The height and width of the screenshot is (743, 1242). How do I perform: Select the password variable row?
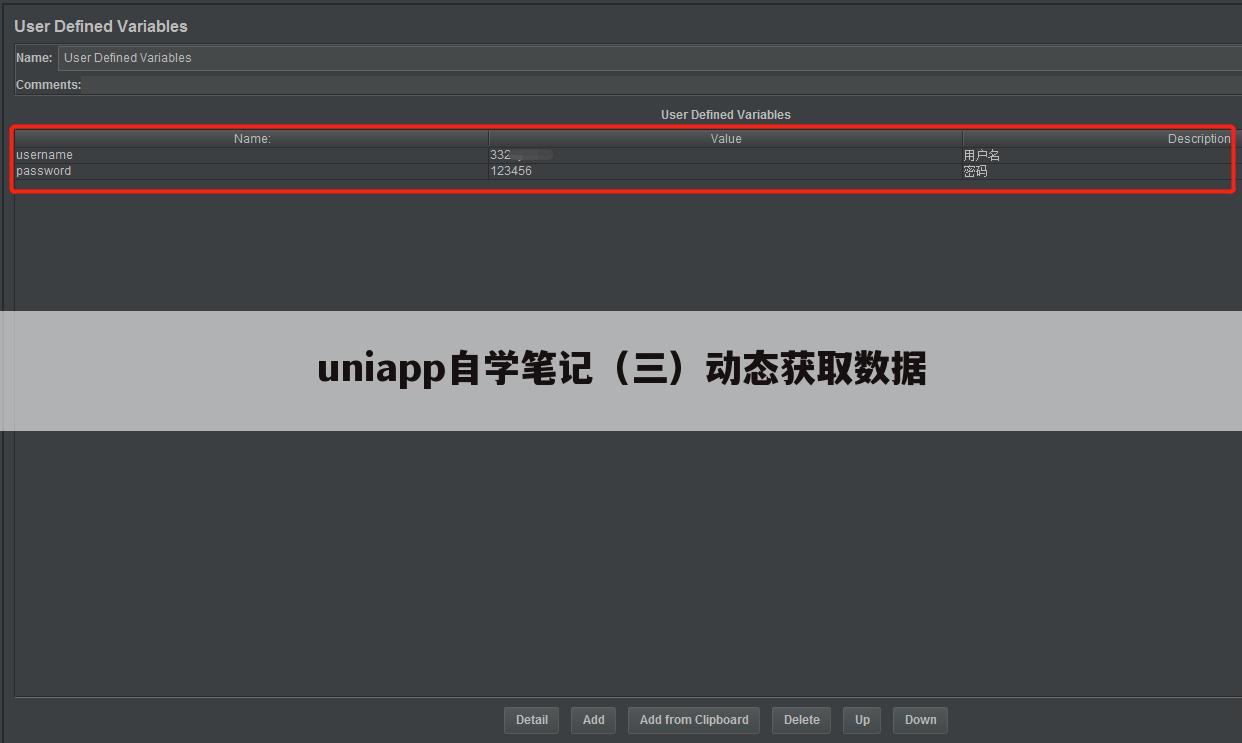pos(250,171)
